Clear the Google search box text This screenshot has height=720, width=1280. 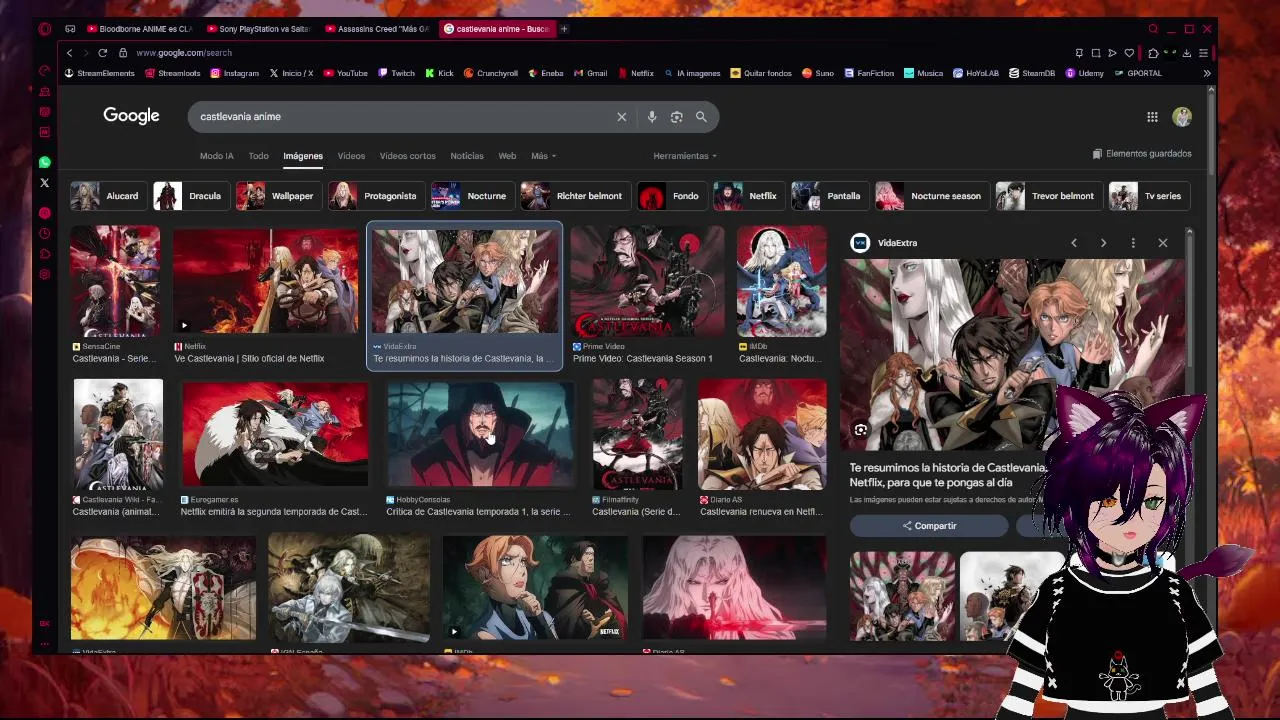coord(621,117)
